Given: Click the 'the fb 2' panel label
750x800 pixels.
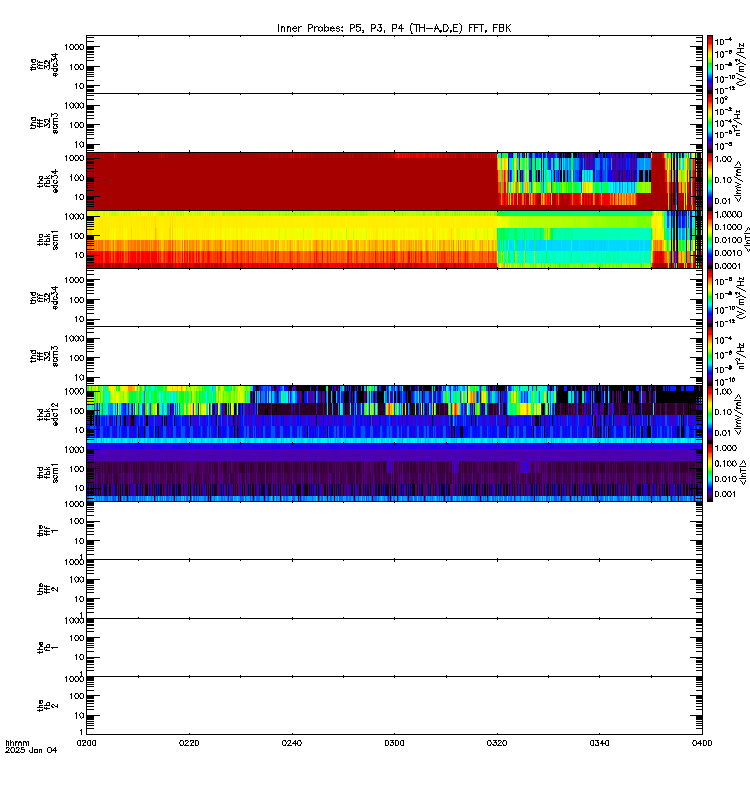Looking at the screenshot, I should (47, 706).
